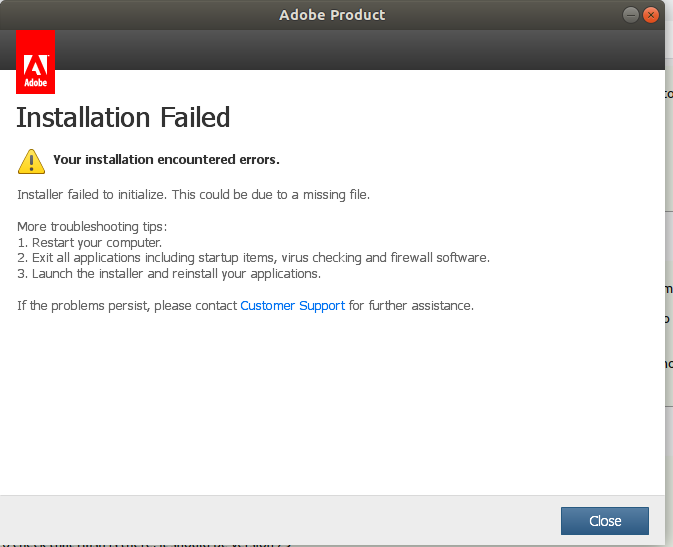Click the "Installation Failed" heading

pyautogui.click(x=124, y=117)
